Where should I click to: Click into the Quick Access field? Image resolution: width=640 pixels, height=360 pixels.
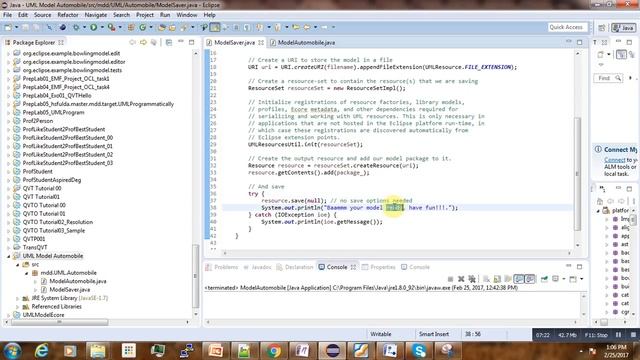click(x=567, y=27)
